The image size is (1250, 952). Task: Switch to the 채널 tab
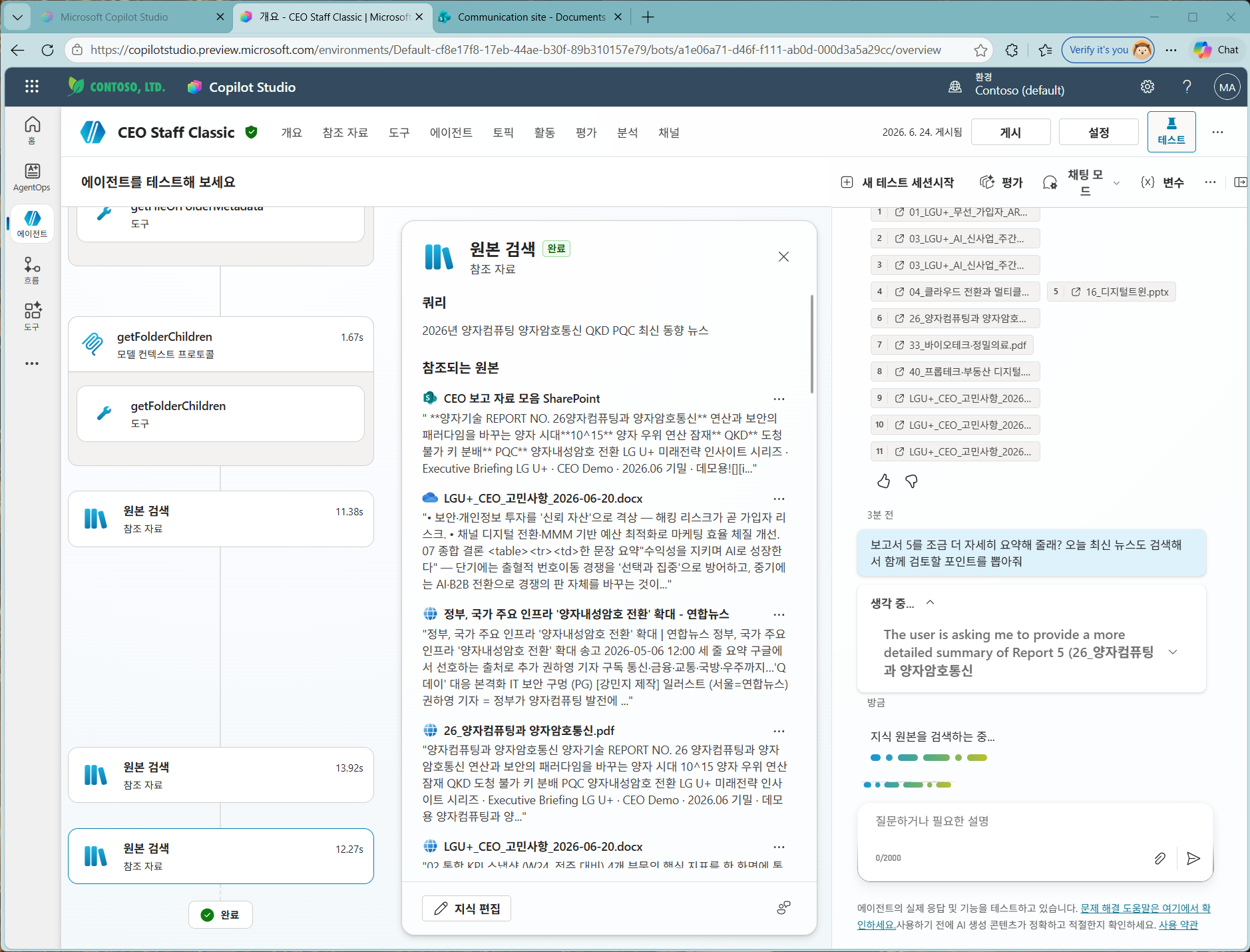(x=669, y=132)
